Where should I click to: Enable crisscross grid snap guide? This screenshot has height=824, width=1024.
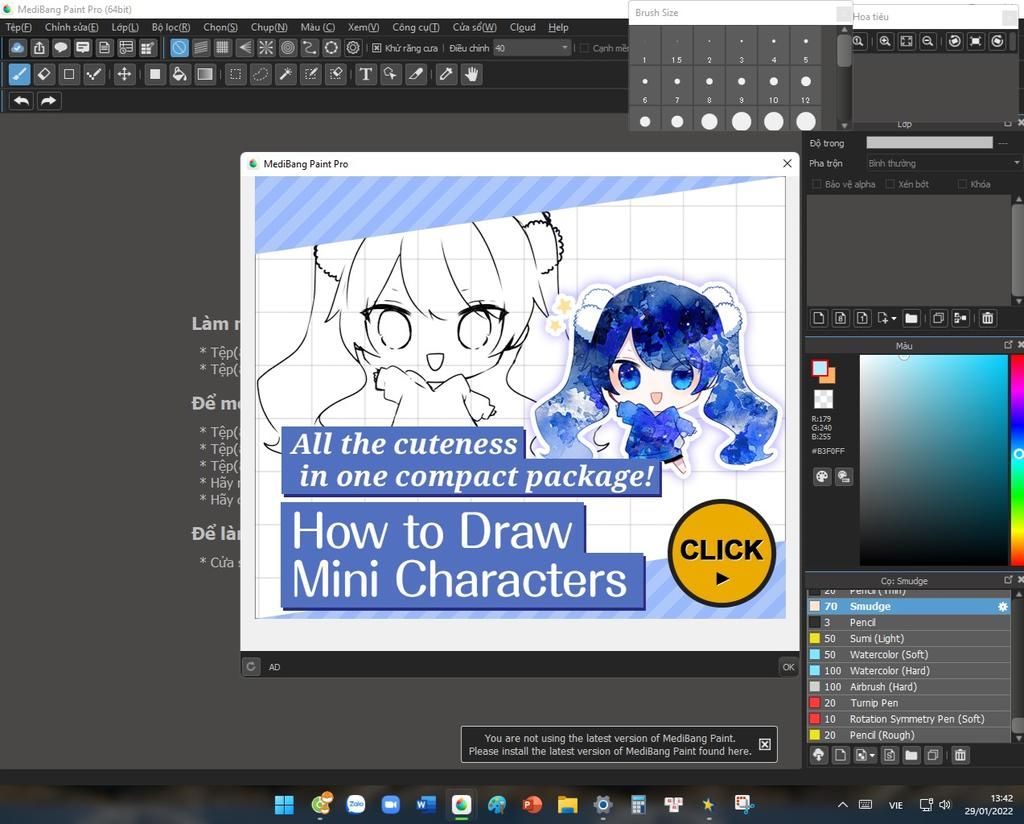coord(223,48)
